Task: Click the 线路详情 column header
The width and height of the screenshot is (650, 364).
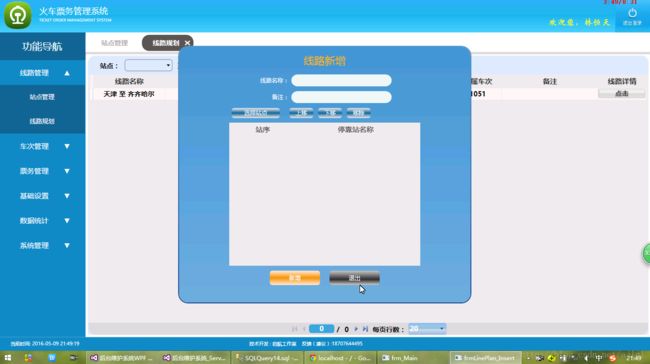Action: [x=622, y=81]
